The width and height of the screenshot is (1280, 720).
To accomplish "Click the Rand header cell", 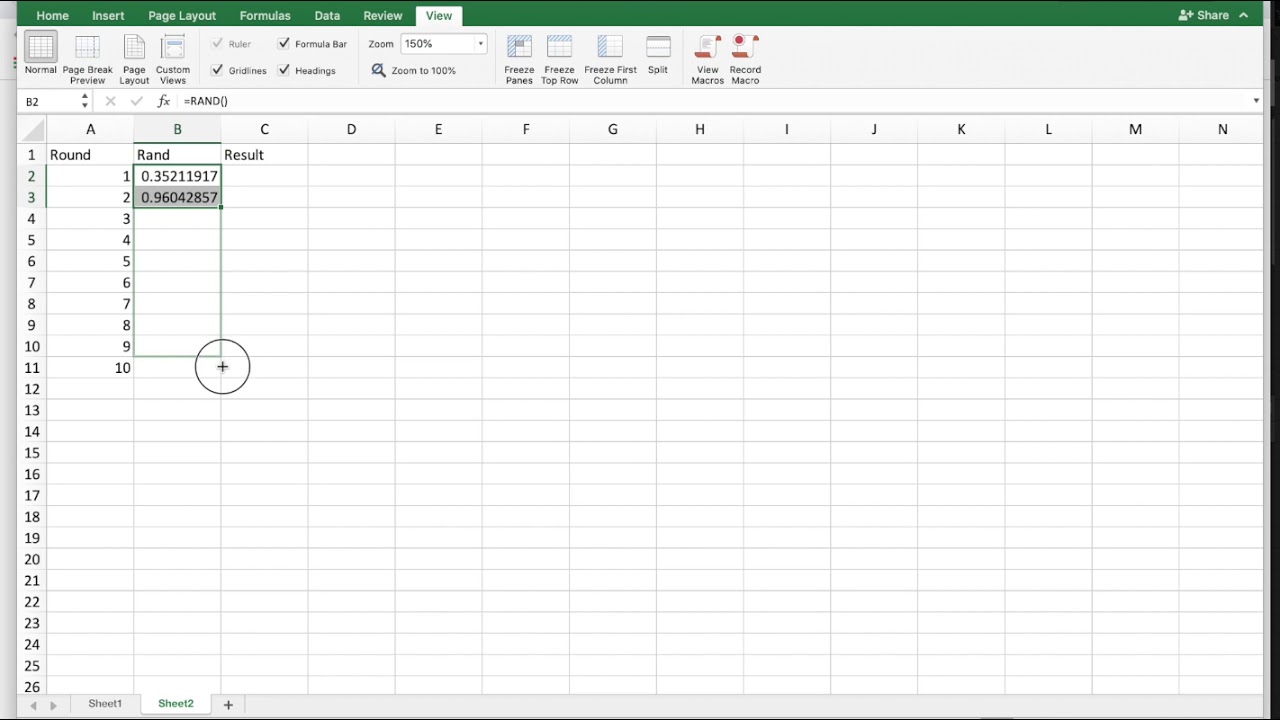I will 177,155.
